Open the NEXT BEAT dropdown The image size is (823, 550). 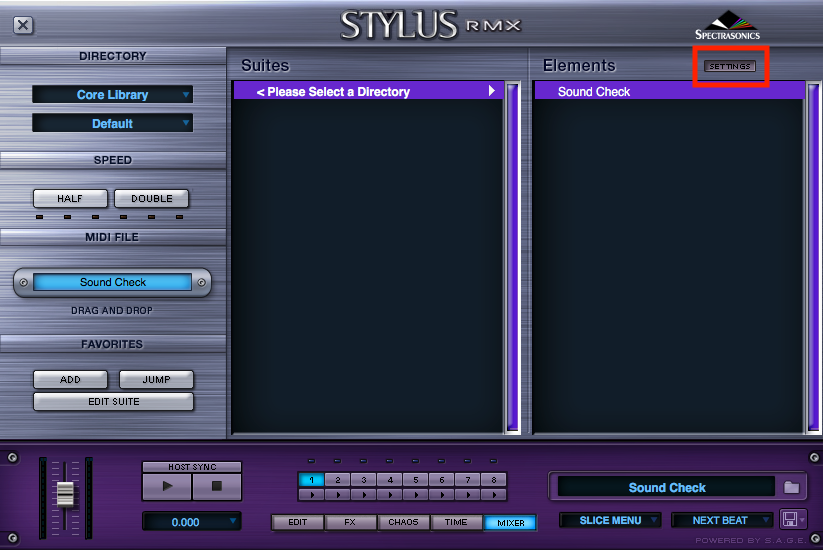[x=722, y=520]
